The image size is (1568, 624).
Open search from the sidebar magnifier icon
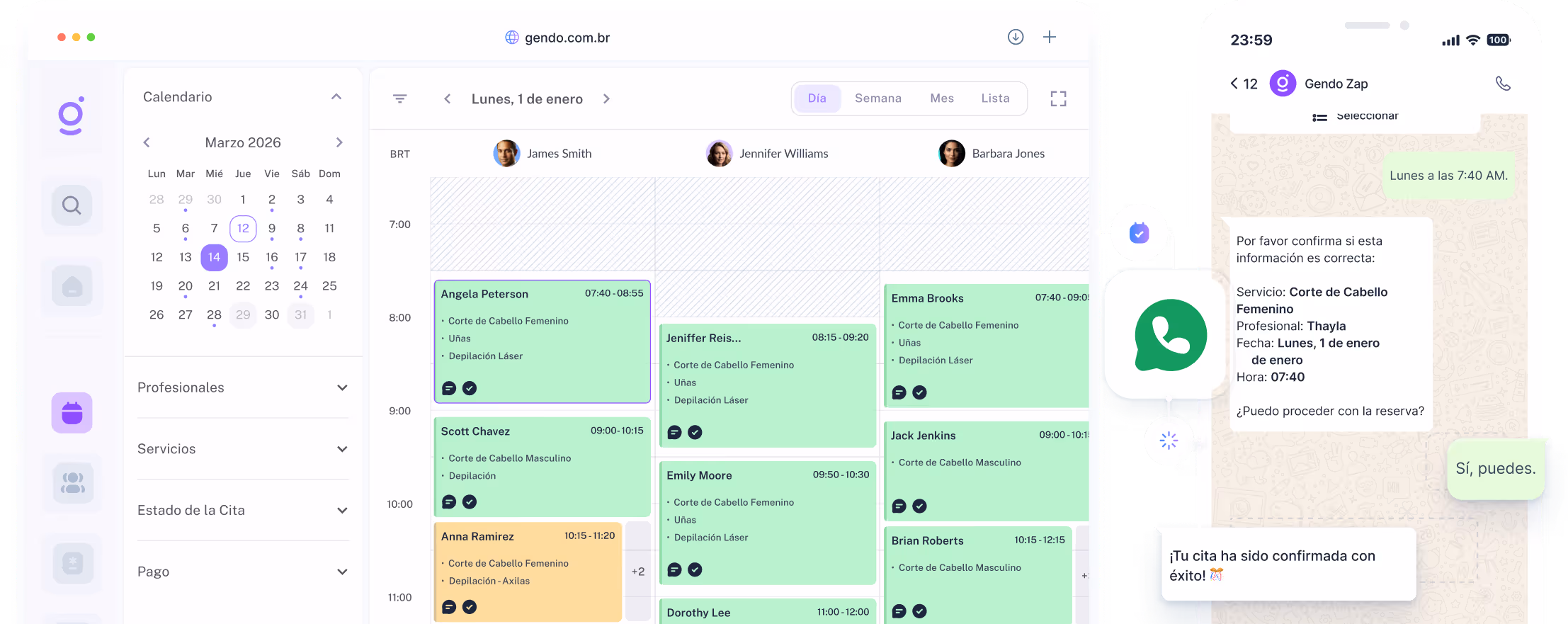click(x=72, y=205)
